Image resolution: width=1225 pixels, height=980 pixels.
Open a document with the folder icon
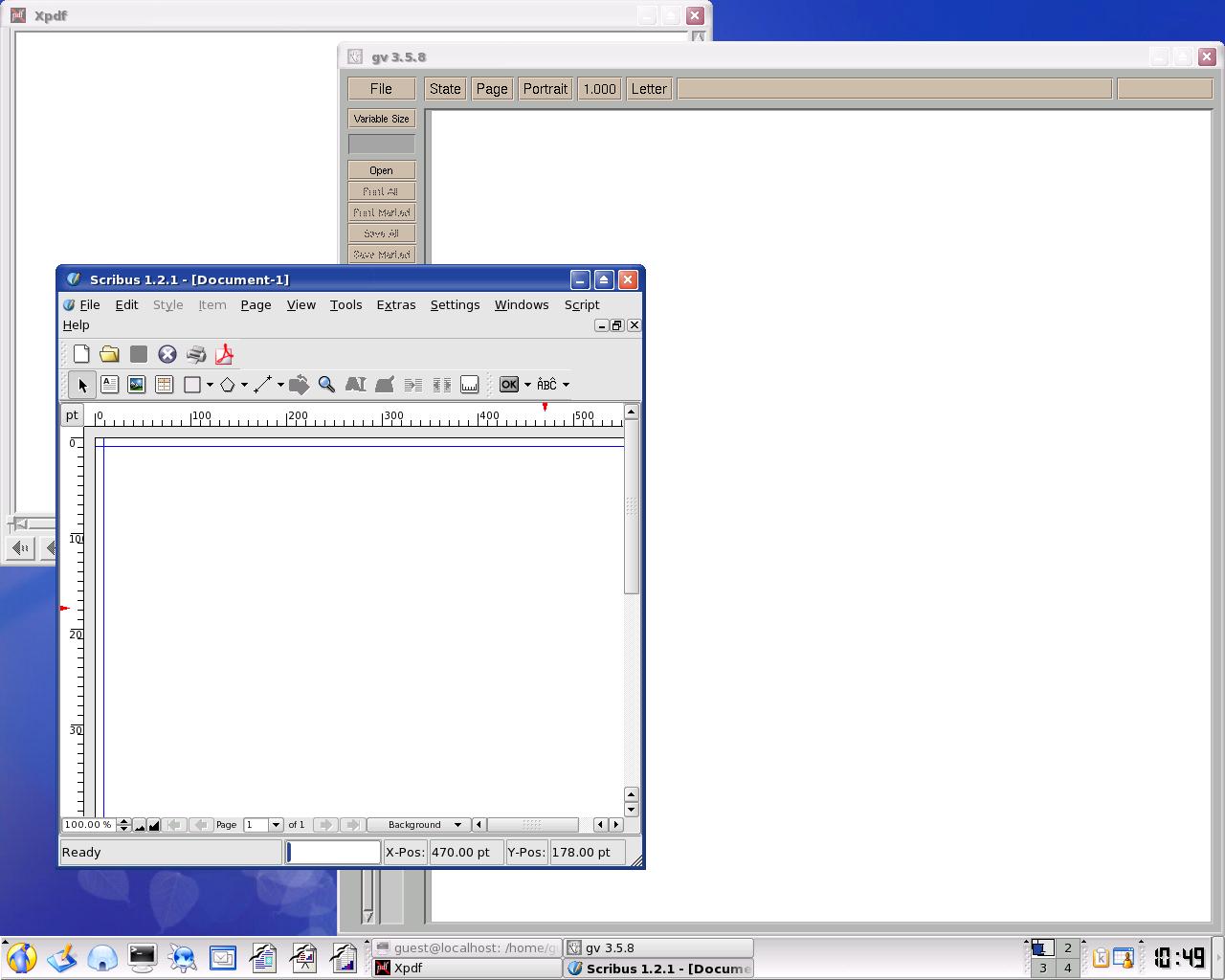109,354
